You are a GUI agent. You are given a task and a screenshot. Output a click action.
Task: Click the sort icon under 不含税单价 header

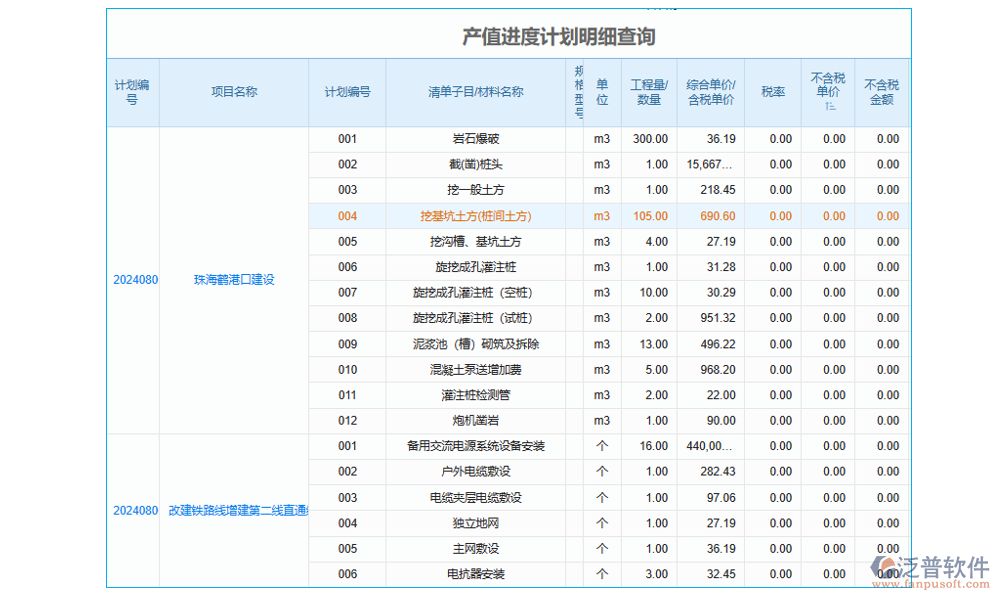(829, 107)
